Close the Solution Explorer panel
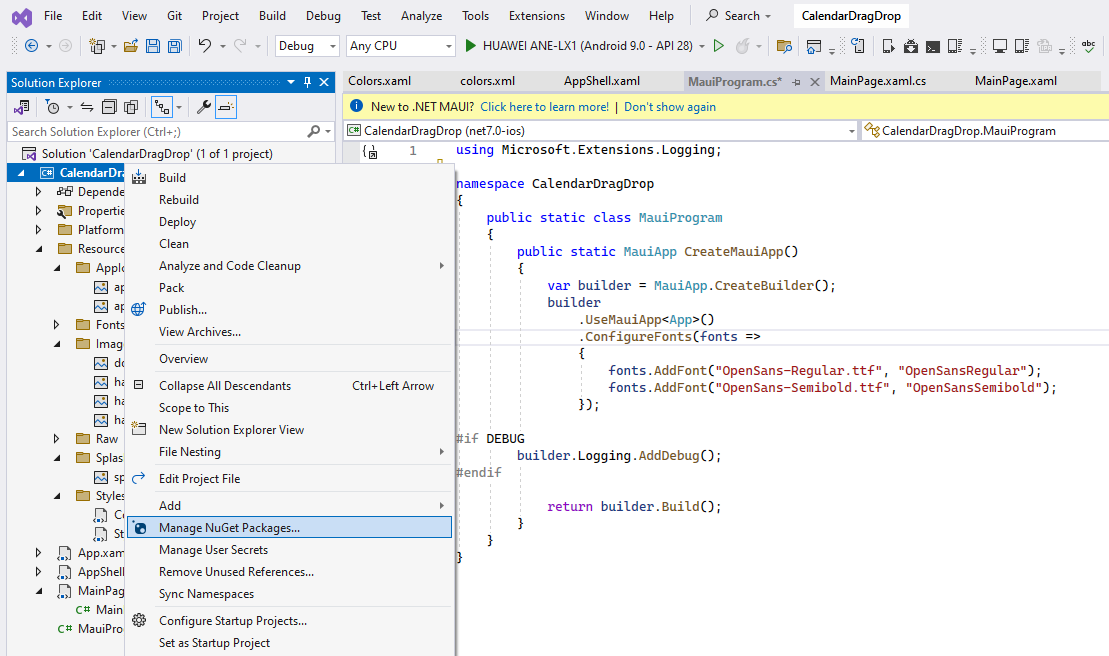The width and height of the screenshot is (1109, 656). click(324, 82)
